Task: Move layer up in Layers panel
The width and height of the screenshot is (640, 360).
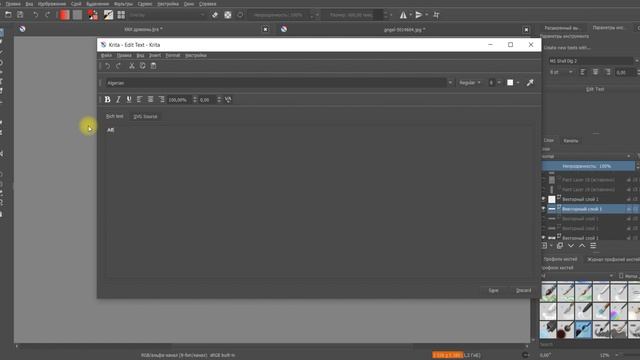Action: (582, 245)
